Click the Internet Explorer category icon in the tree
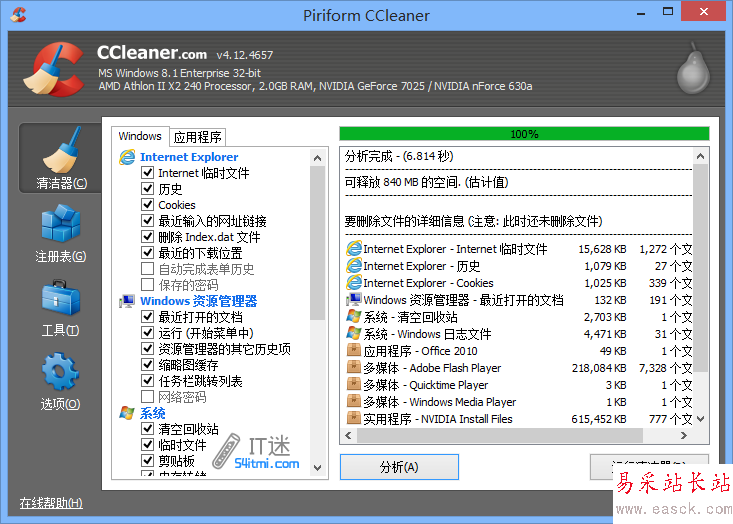 click(127, 157)
